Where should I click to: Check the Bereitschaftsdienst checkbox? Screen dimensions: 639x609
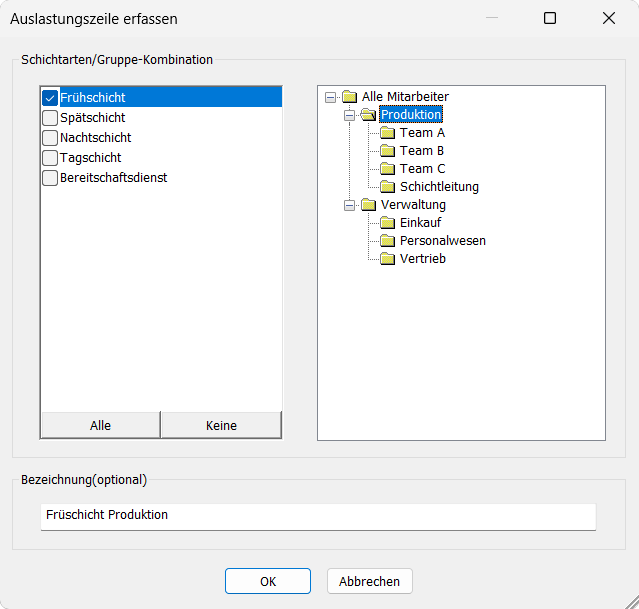pos(50,178)
